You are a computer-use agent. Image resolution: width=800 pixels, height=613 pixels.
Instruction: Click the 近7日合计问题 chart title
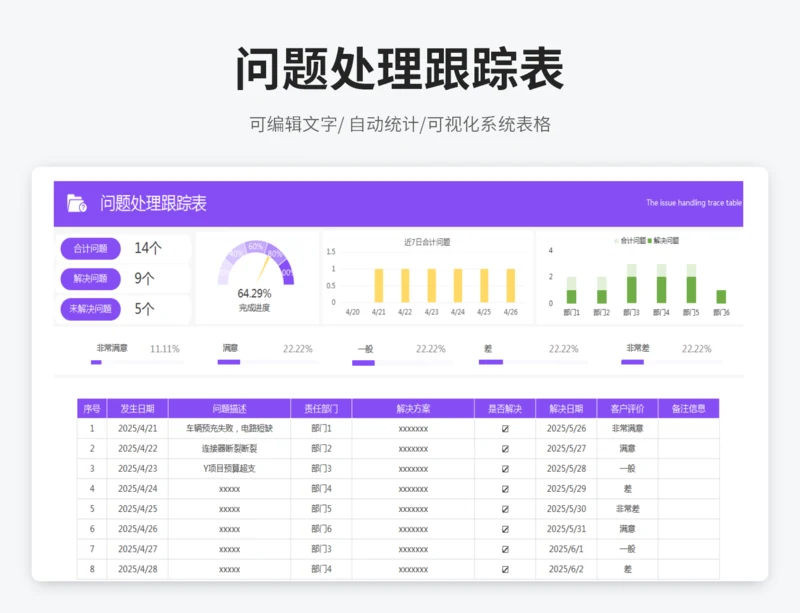point(427,242)
